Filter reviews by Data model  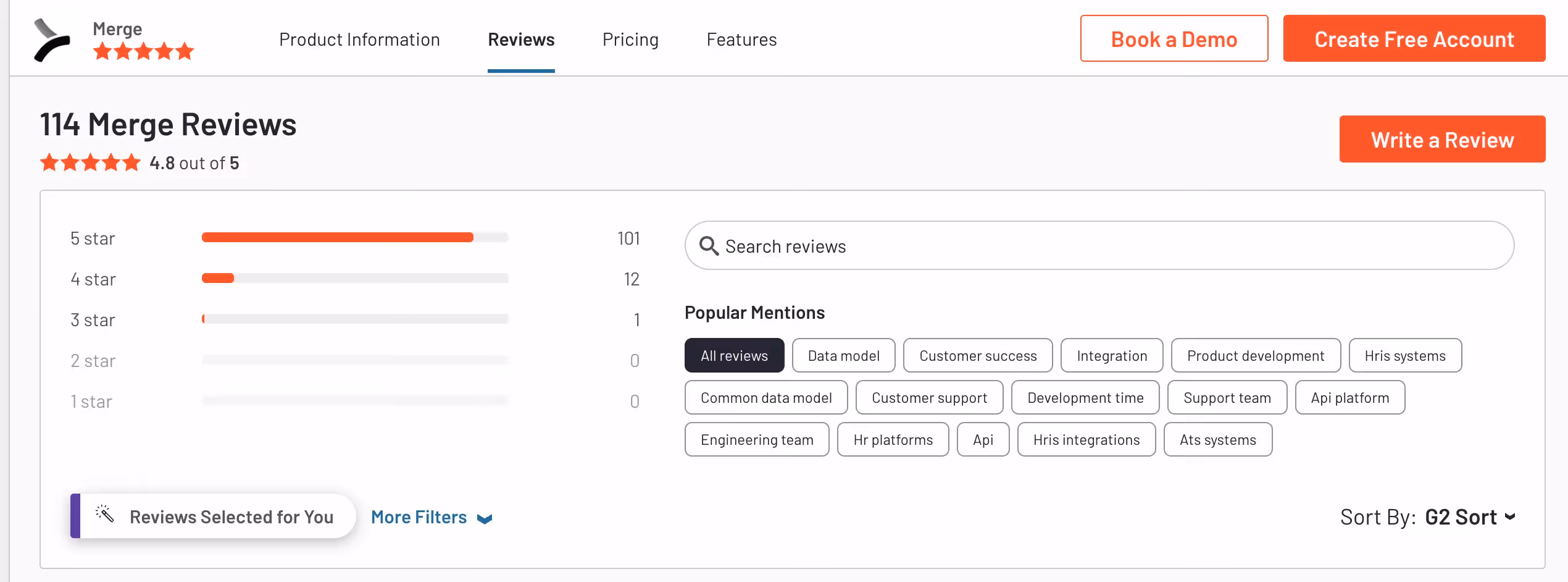coord(843,355)
